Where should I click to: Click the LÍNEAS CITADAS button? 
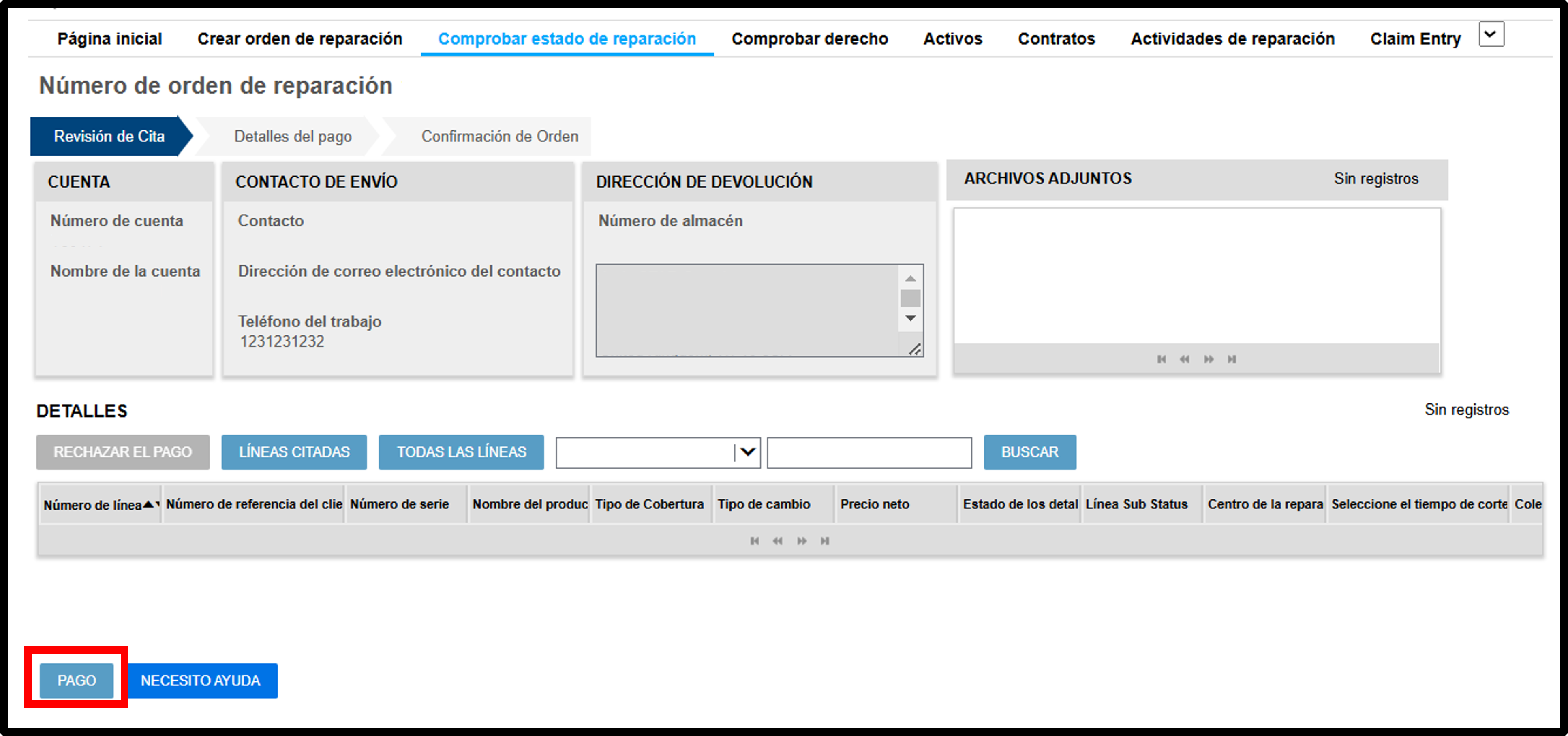(x=294, y=452)
